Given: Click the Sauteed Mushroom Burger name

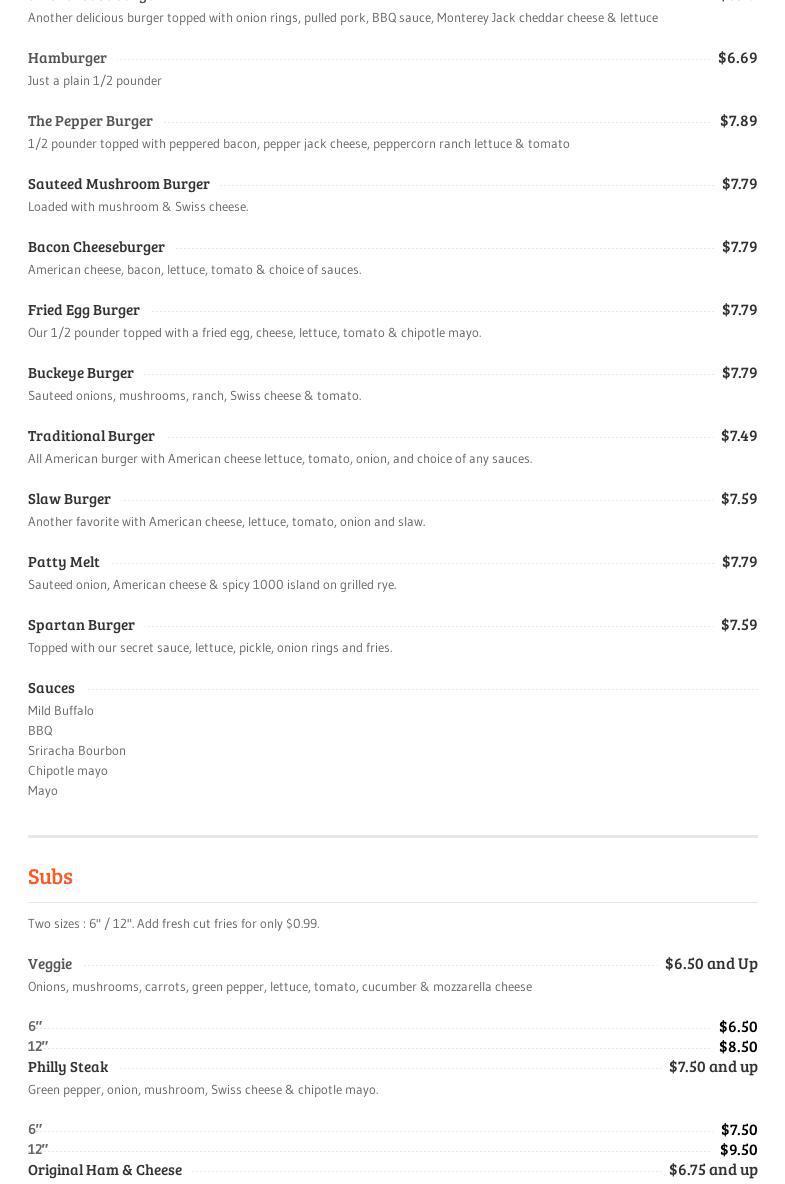Looking at the screenshot, I should coord(119,184).
